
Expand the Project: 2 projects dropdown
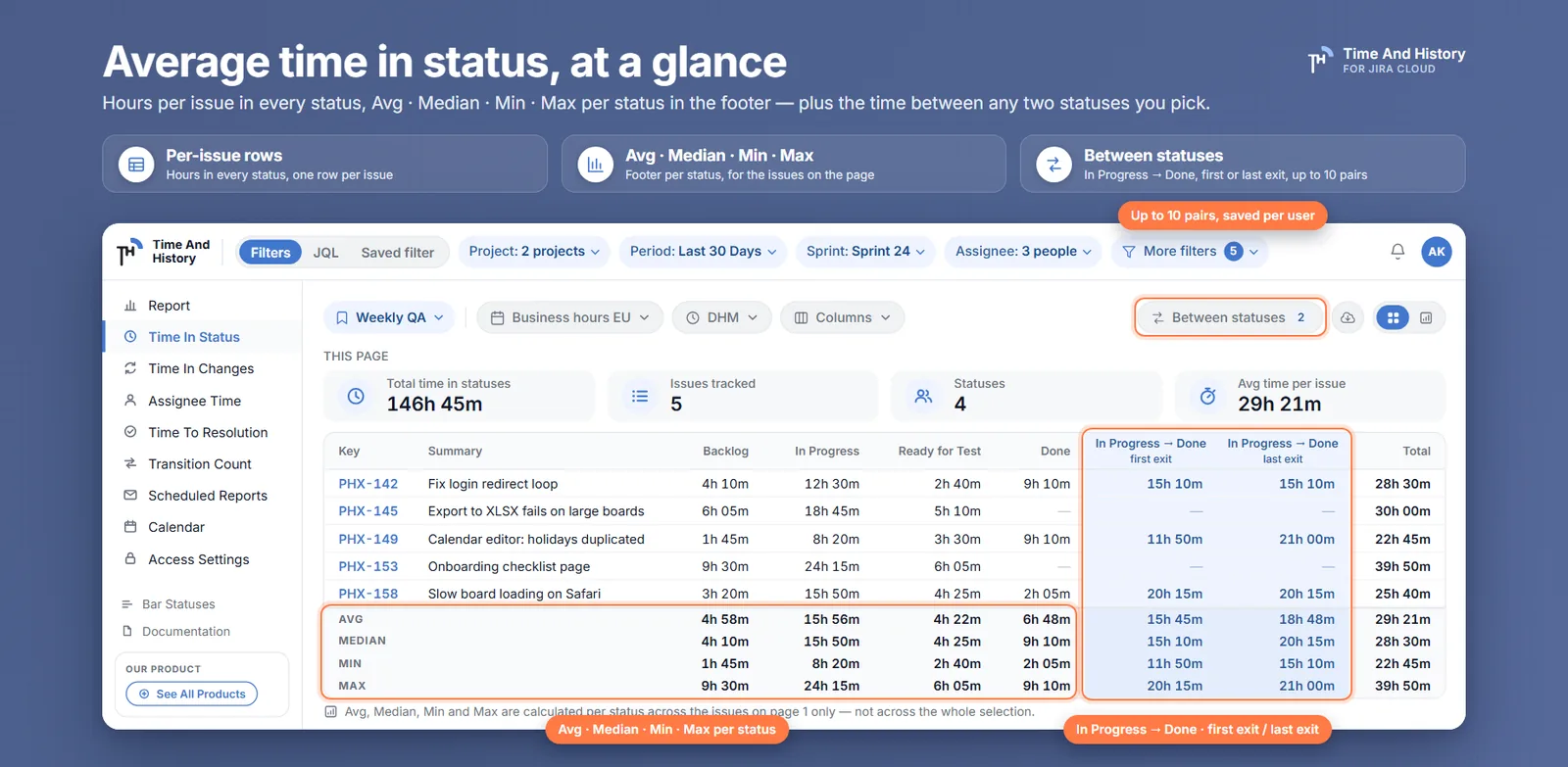click(x=533, y=252)
